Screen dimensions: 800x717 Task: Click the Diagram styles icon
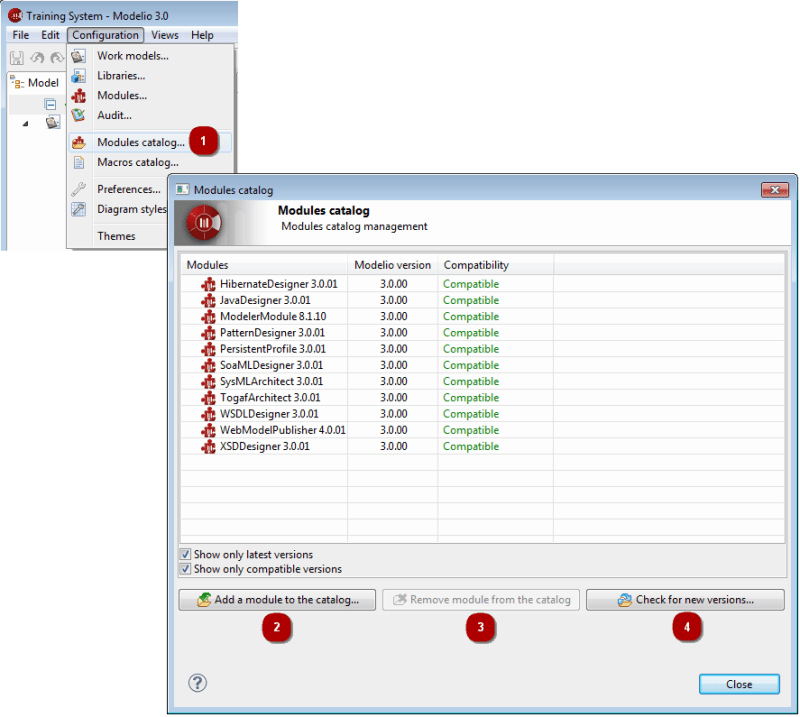(x=79, y=209)
